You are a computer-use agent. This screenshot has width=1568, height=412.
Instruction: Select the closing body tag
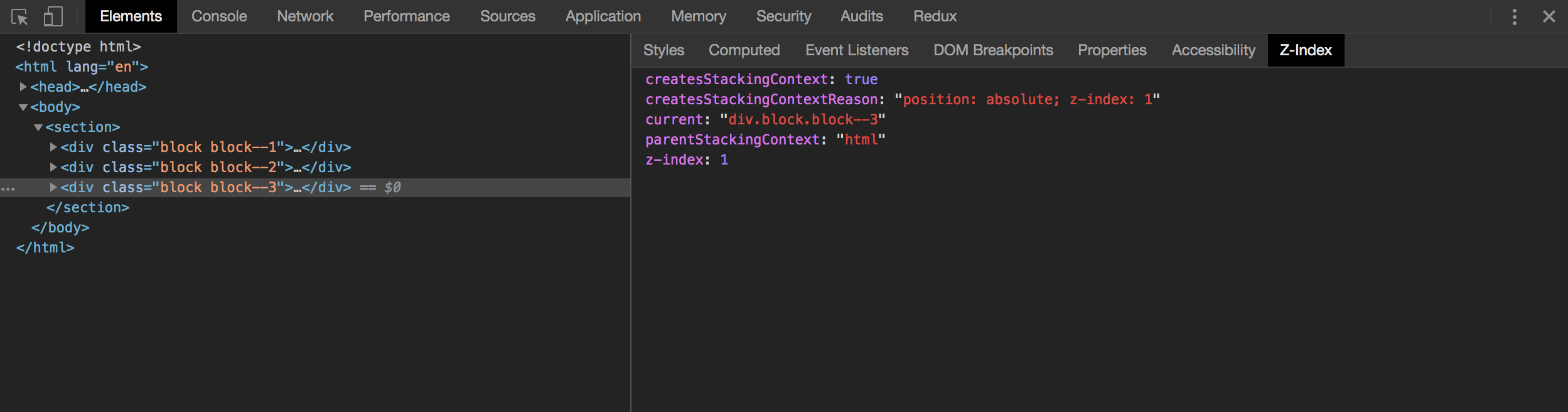(60, 227)
